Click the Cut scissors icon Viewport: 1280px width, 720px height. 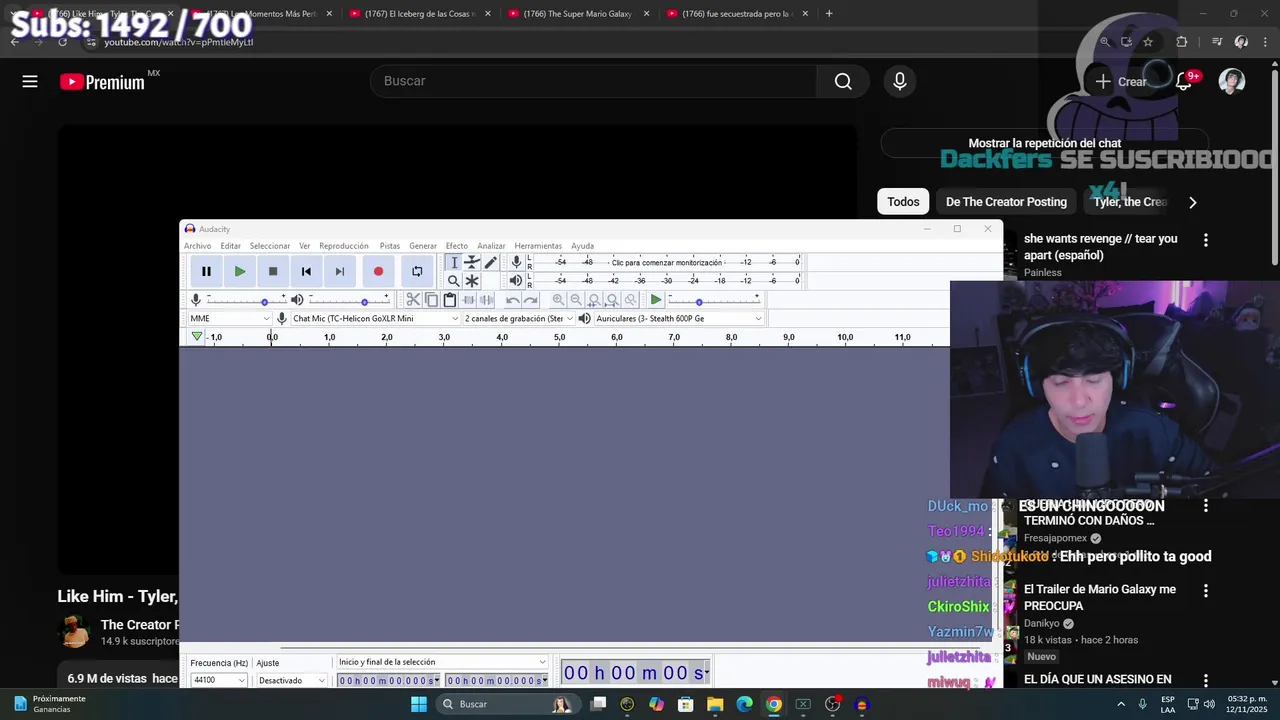413,300
